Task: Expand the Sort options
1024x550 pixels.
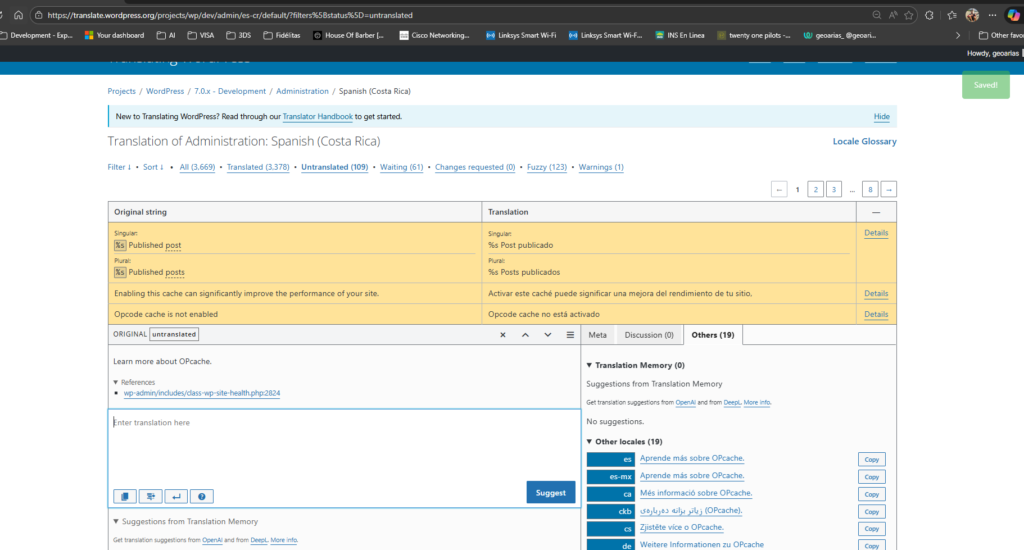Action: (153, 167)
